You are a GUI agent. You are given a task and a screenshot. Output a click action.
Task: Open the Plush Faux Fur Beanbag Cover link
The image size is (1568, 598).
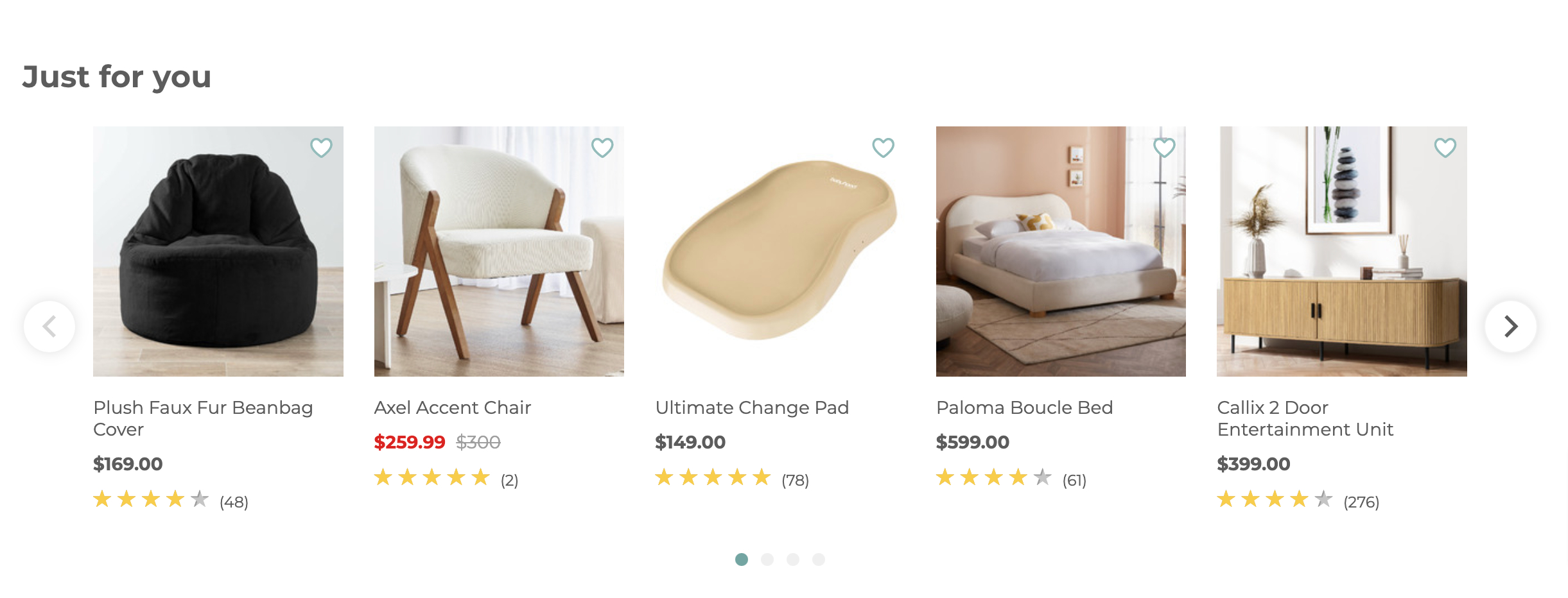203,418
